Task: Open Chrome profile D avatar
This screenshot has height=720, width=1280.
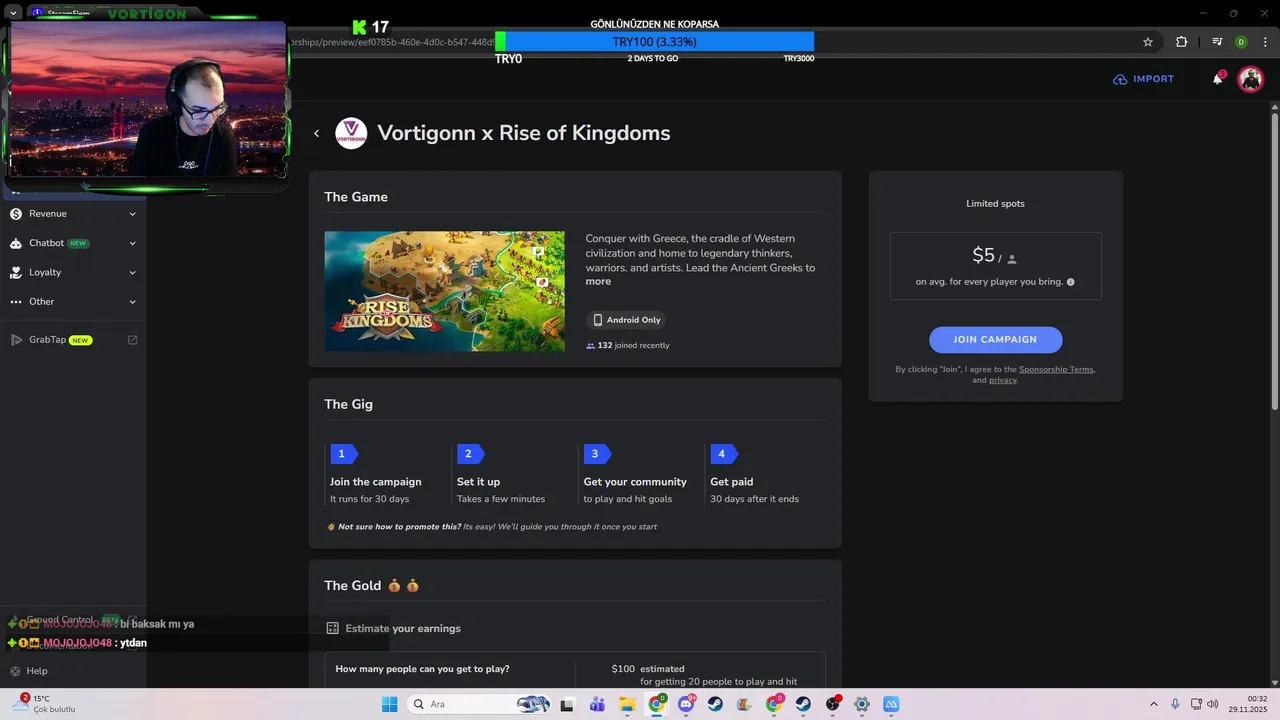Action: (1241, 42)
